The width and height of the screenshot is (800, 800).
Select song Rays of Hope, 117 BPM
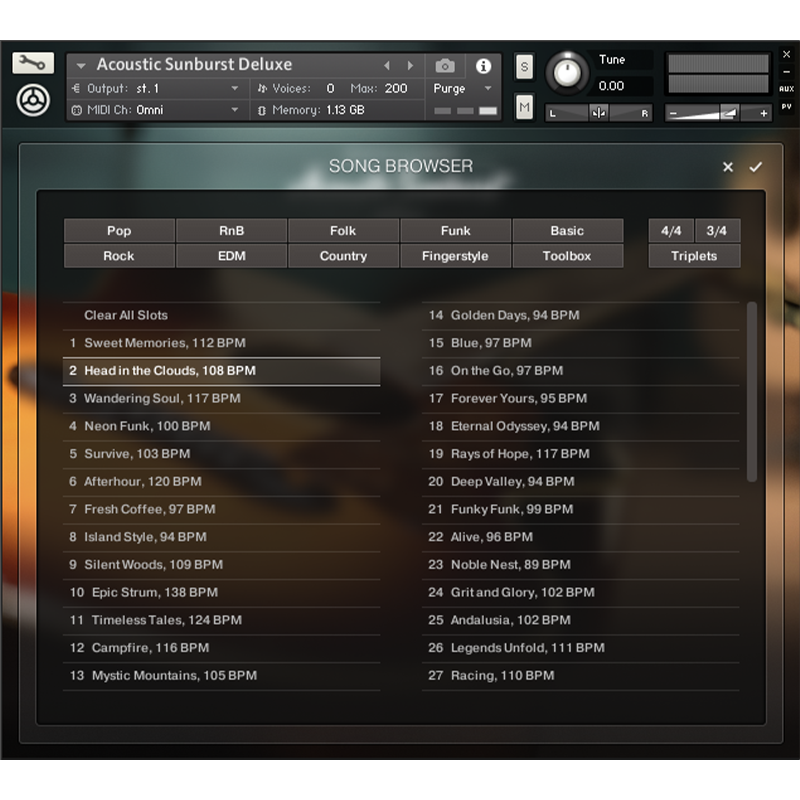581,454
